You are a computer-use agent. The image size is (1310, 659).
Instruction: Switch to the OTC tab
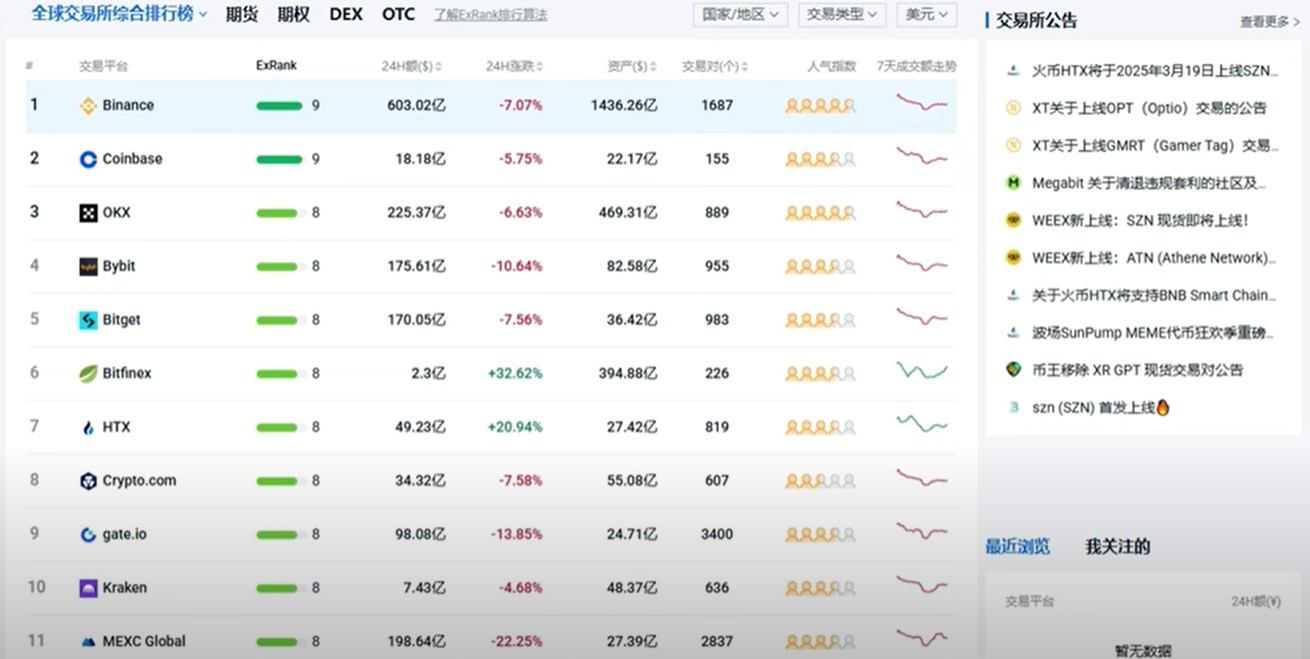tap(399, 15)
